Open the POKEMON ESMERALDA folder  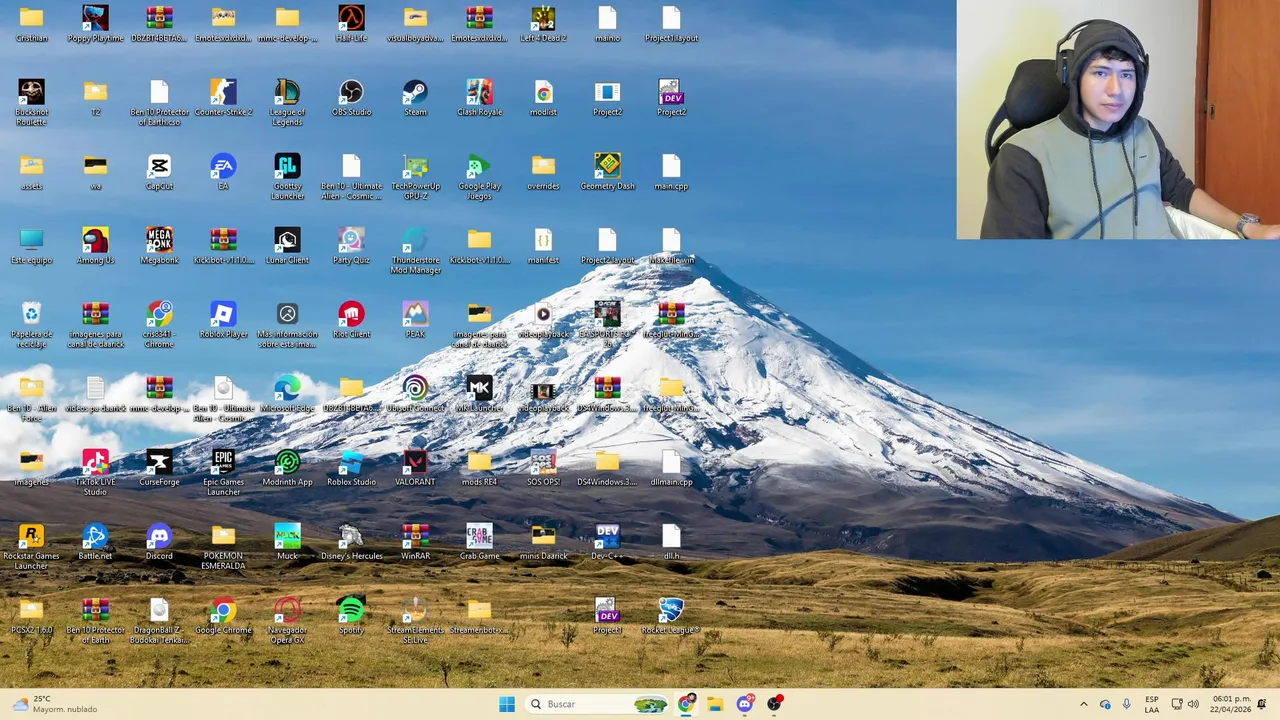223,546
